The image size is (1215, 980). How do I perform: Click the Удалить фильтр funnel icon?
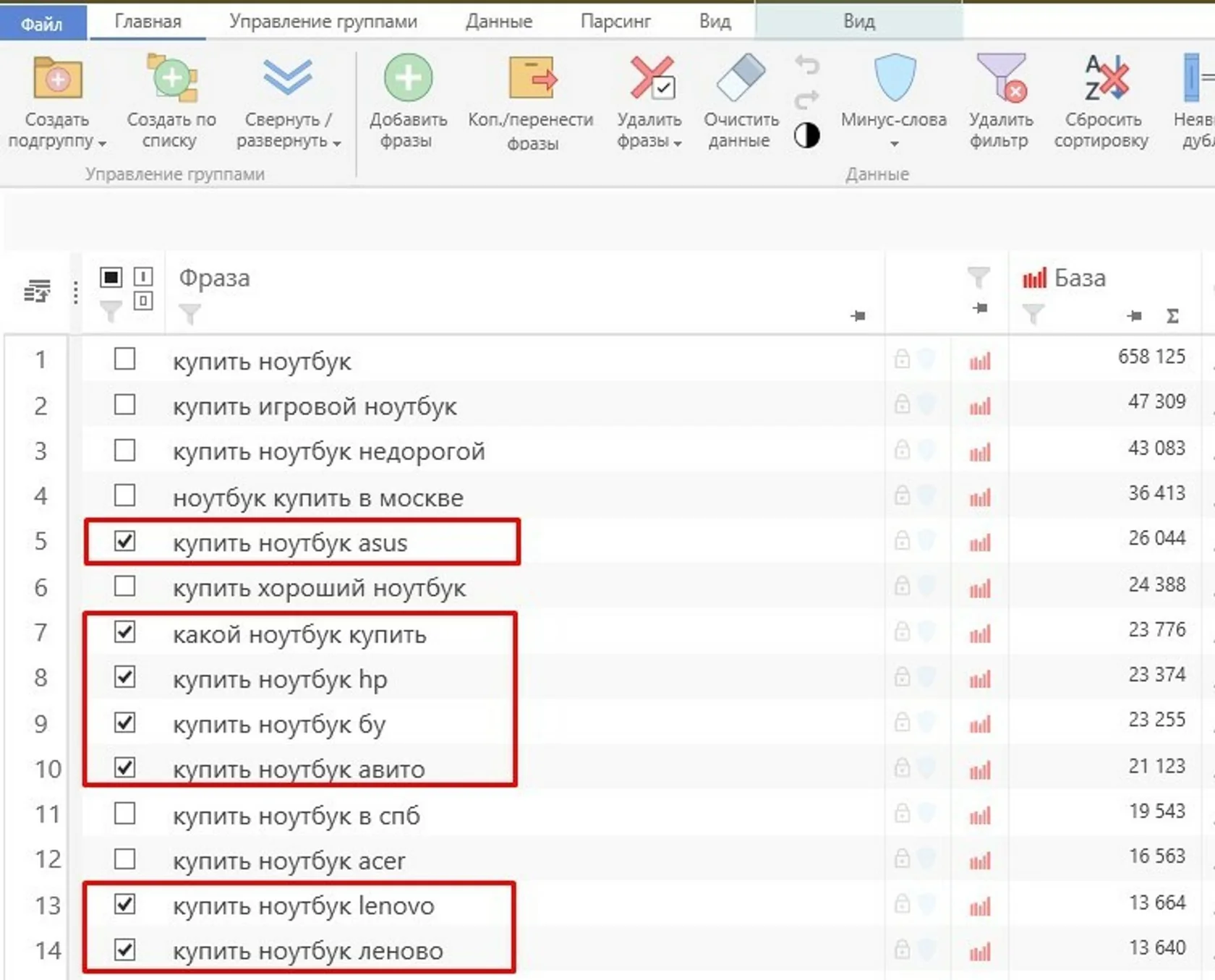[1002, 77]
